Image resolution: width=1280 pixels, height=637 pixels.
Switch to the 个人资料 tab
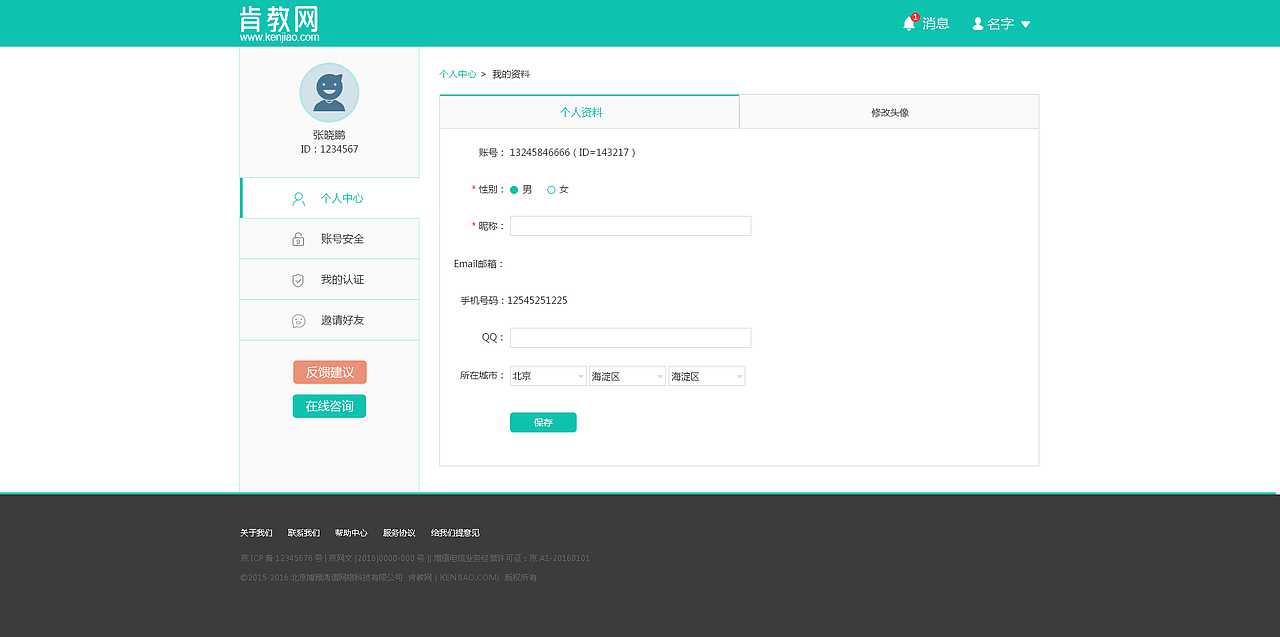tap(589, 112)
